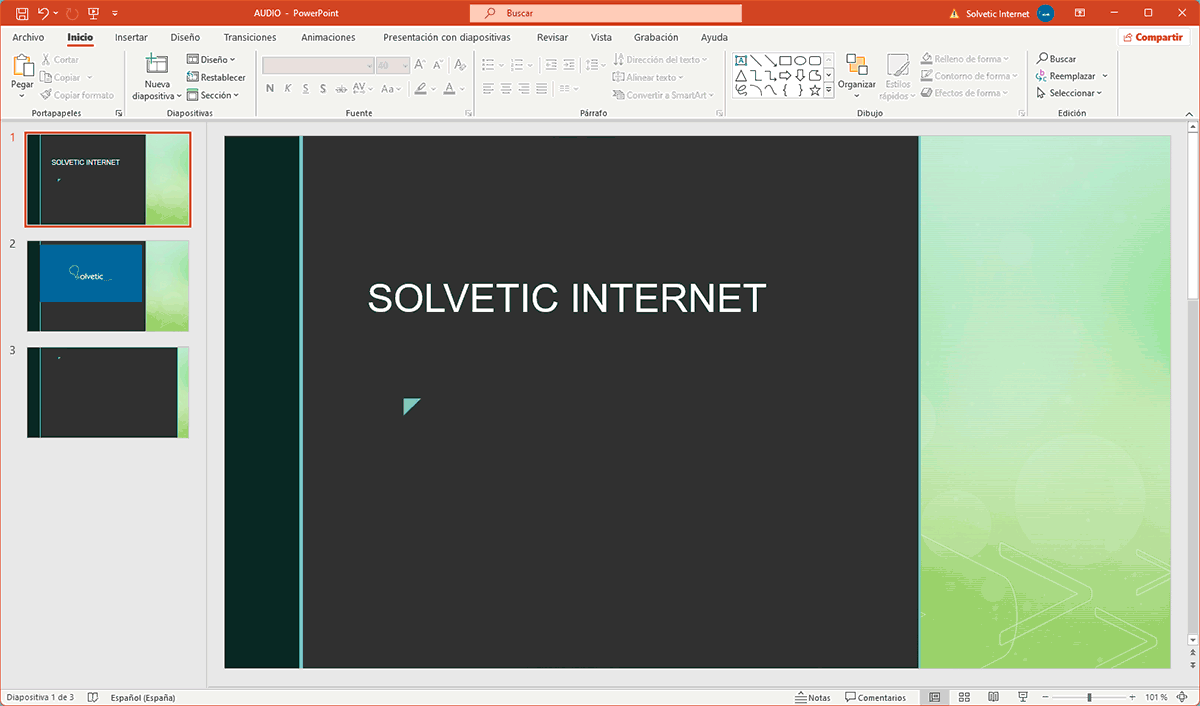Select the star shape in gallery
The image size is (1200, 706).
pyautogui.click(x=815, y=90)
